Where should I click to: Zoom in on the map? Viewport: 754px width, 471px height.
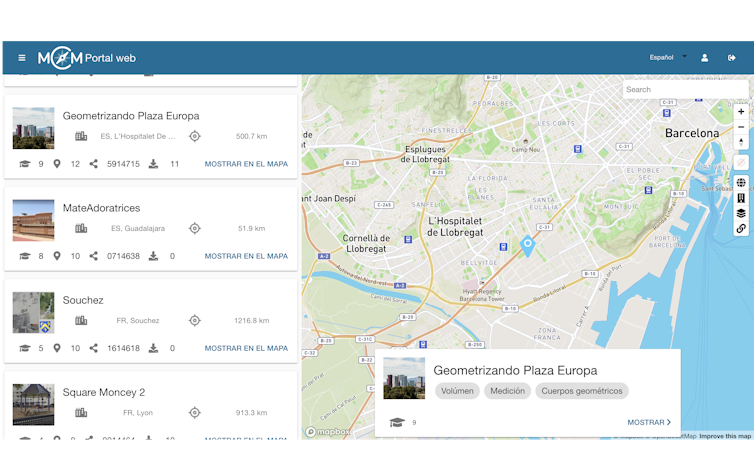click(741, 112)
